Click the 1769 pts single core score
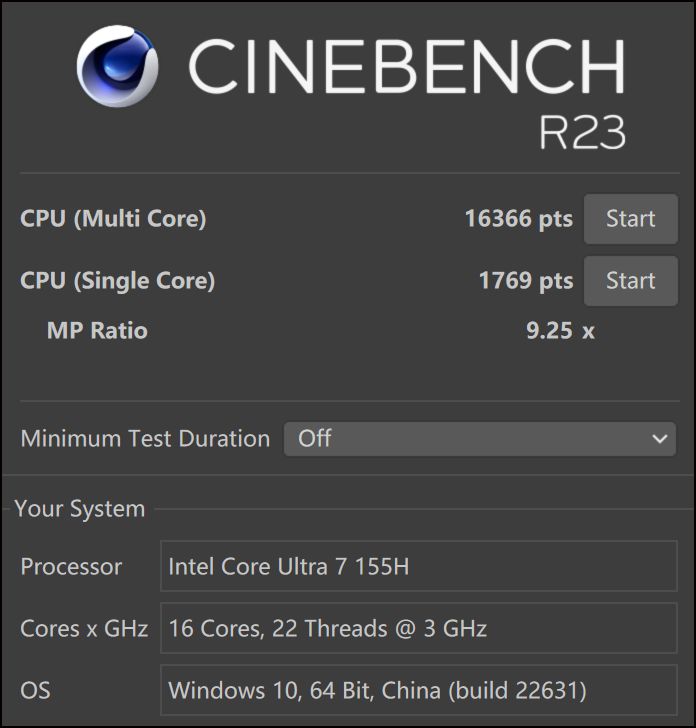The width and height of the screenshot is (696, 728). tap(525, 281)
